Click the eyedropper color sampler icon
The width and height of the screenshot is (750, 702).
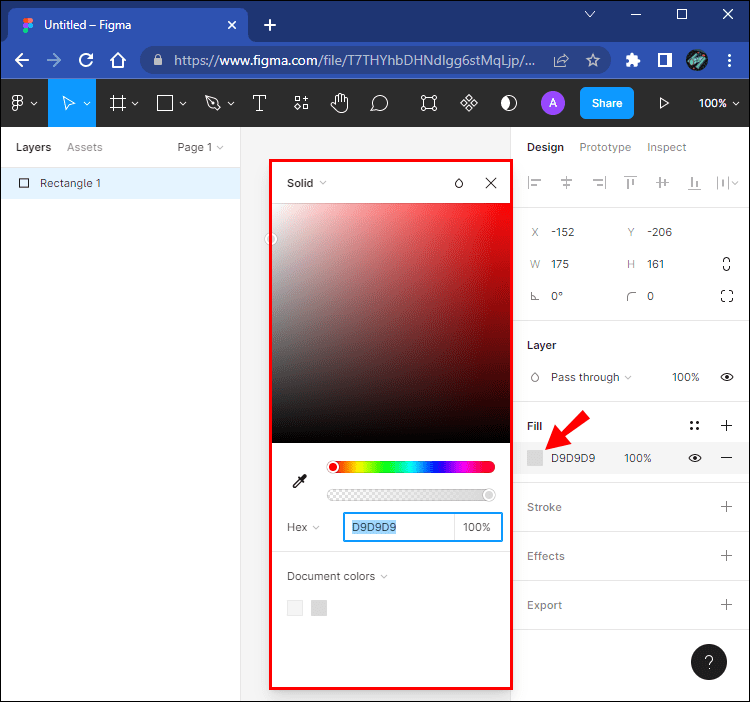pyautogui.click(x=299, y=481)
